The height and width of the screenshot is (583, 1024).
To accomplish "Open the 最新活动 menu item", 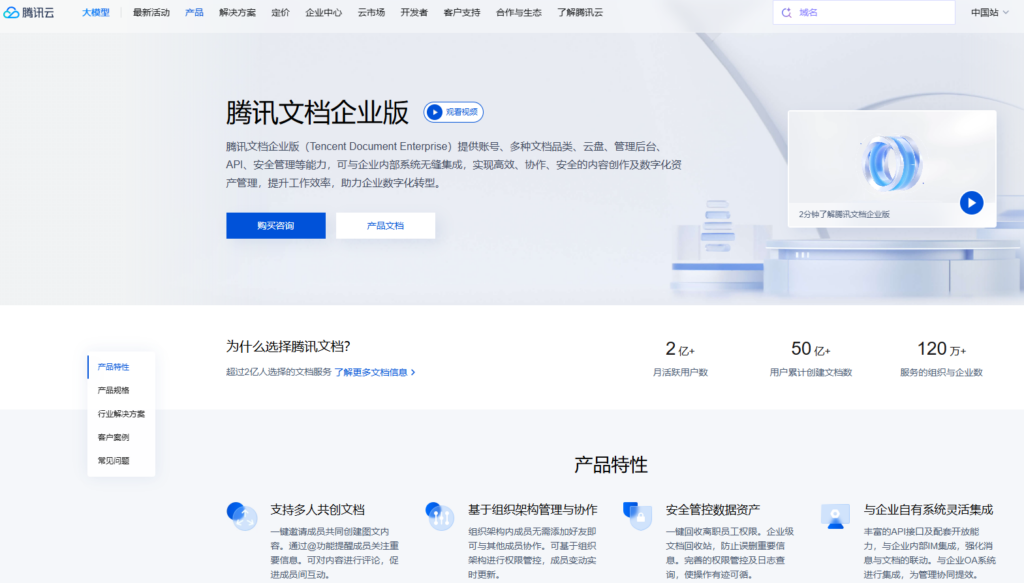I will [151, 12].
